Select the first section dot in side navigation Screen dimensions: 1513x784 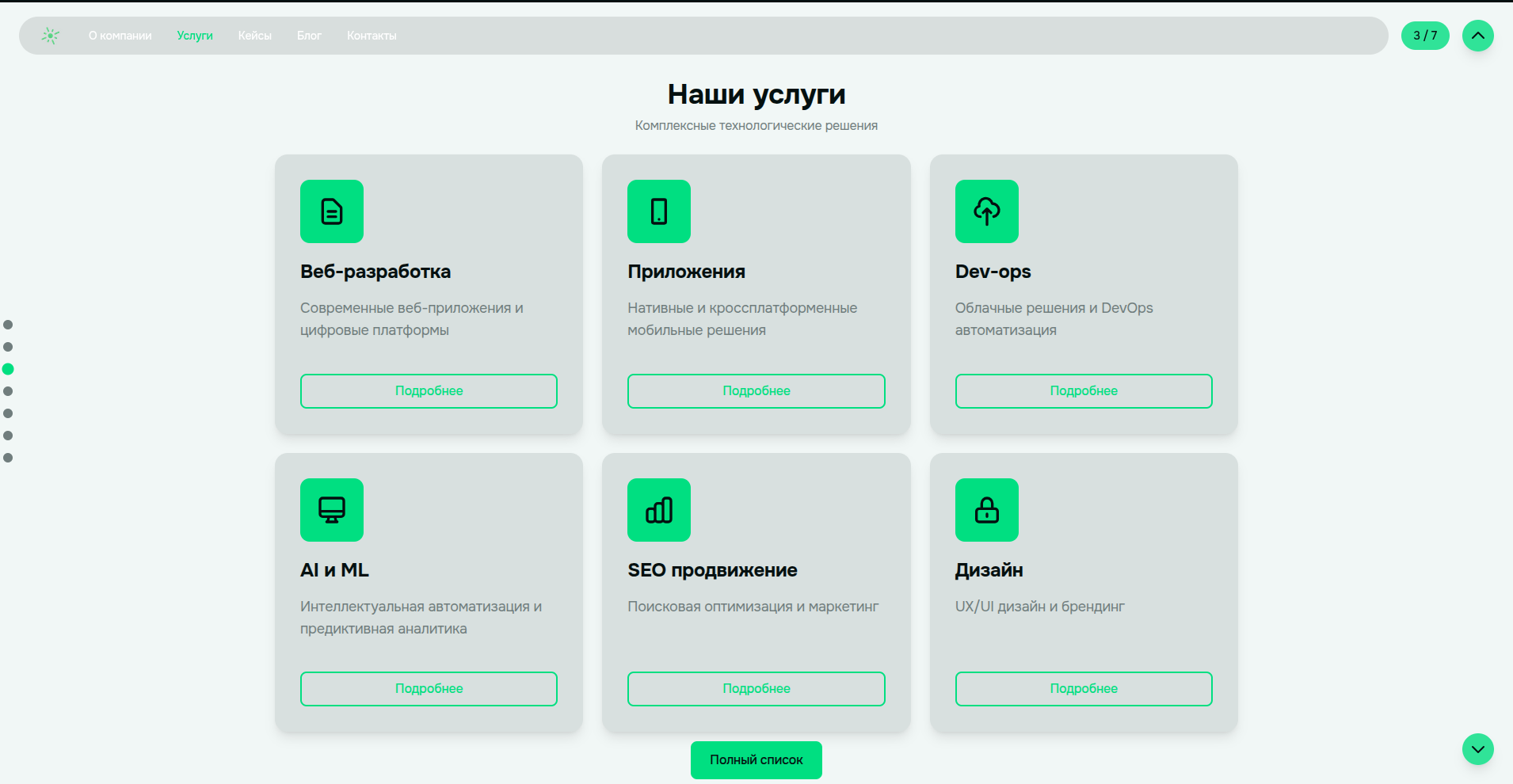click(x=8, y=325)
